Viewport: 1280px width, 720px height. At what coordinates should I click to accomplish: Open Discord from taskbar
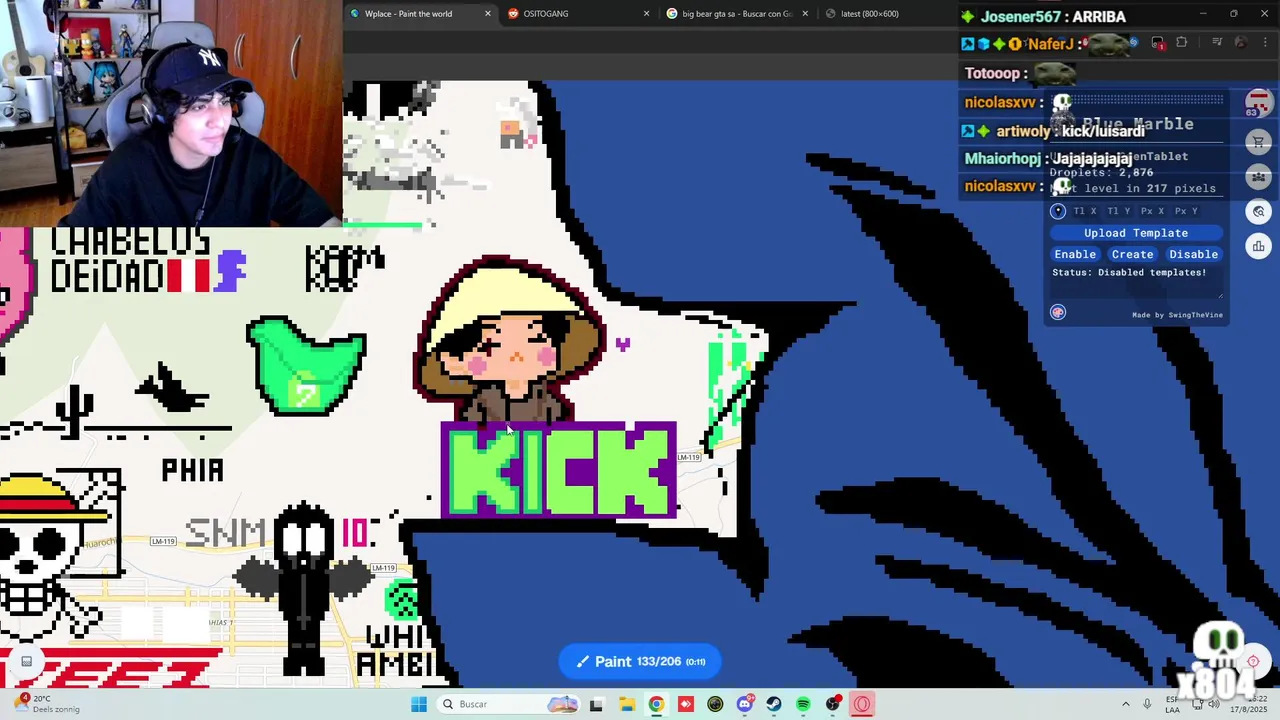pyautogui.click(x=745, y=704)
